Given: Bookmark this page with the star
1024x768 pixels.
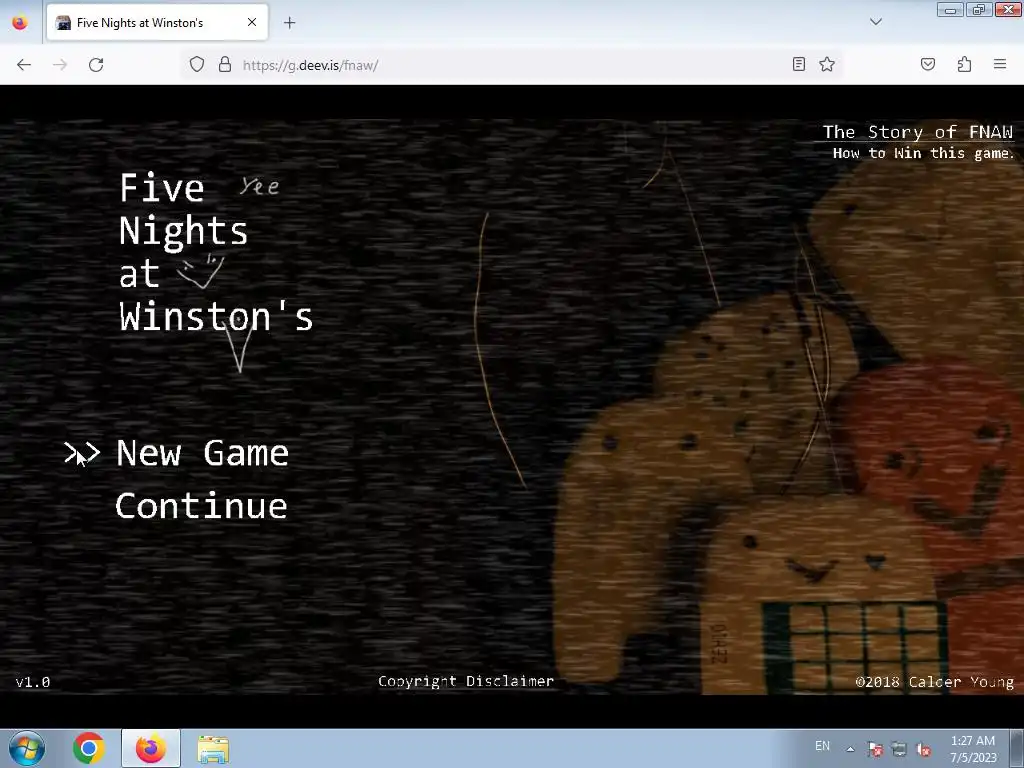Looking at the screenshot, I should pos(827,64).
